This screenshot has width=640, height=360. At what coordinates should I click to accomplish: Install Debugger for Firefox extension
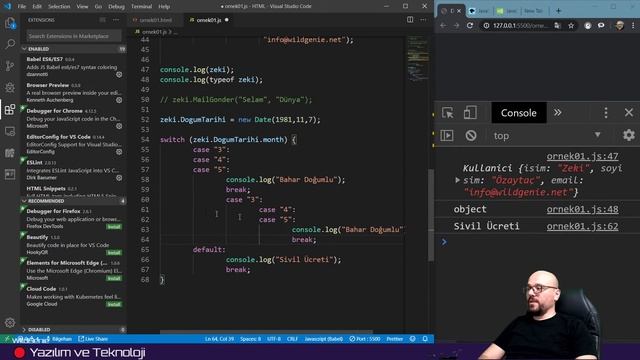tap(114, 227)
